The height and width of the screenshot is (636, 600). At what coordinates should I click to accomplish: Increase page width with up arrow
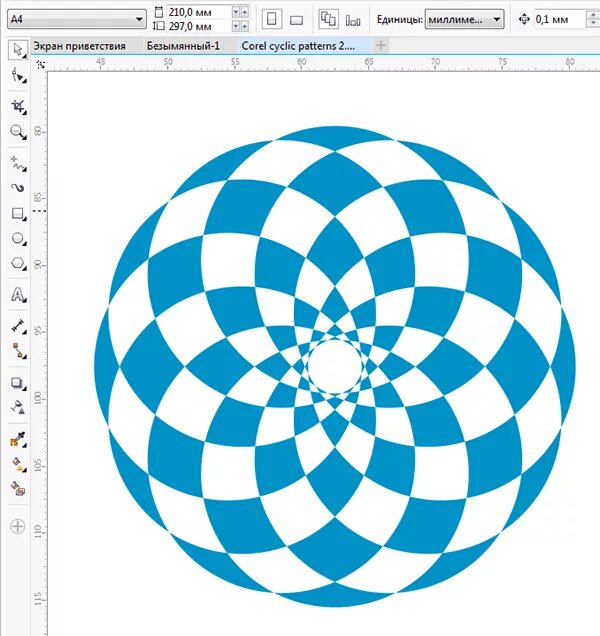245,13
